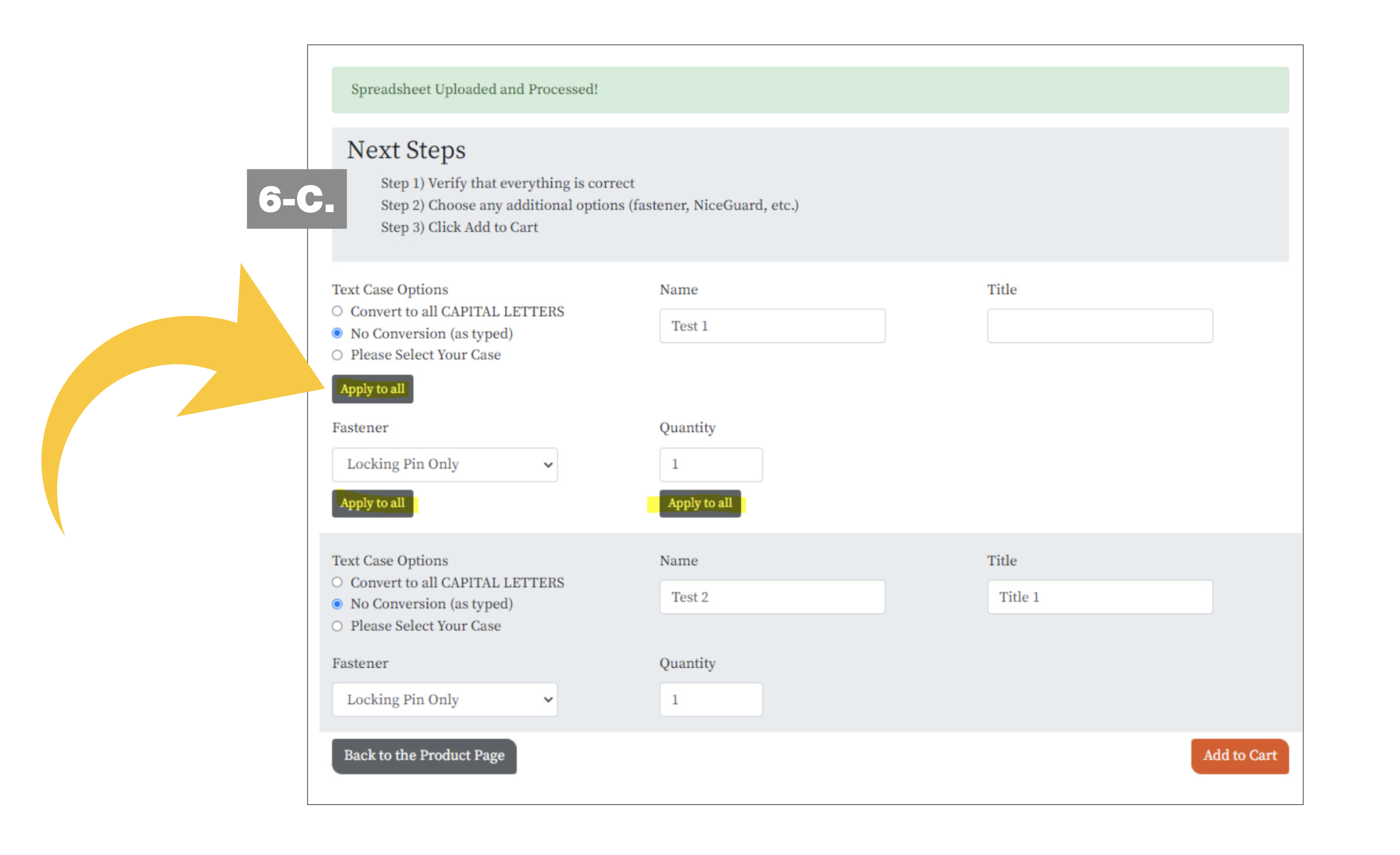1400x855 pixels.
Task: Select first 'Convert to all CAPITAL LETTERS' radio
Action: click(337, 311)
